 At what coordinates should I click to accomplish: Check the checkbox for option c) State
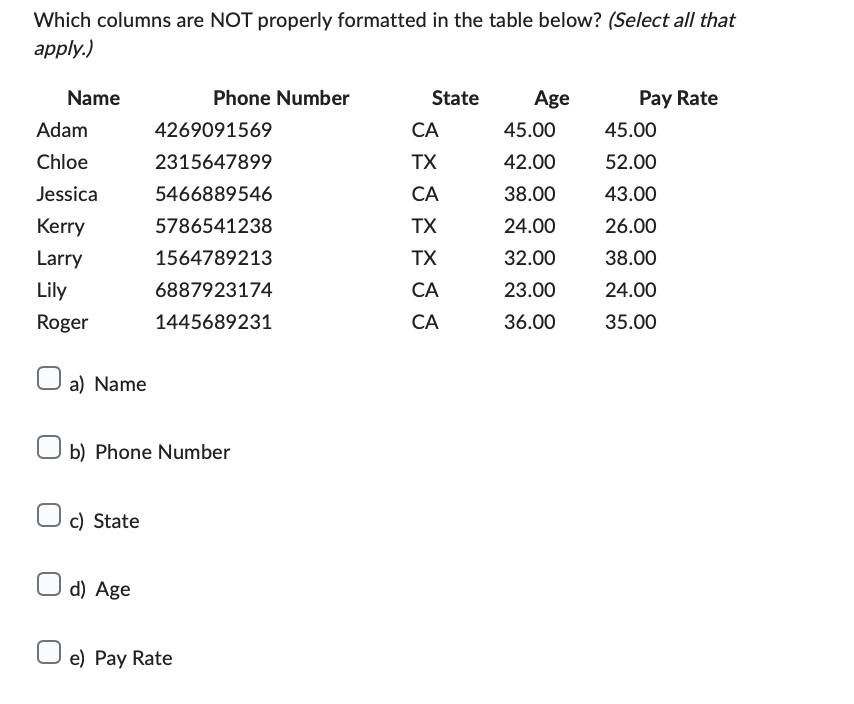47,514
